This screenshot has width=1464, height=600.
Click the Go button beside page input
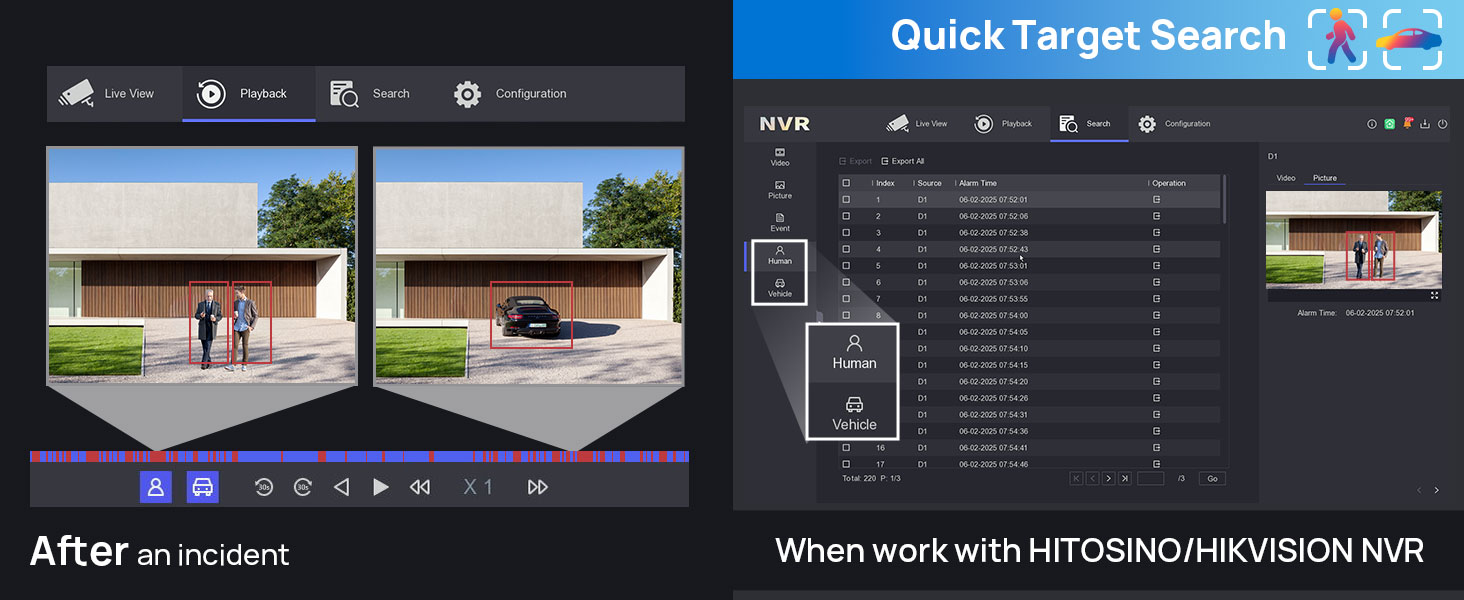(1212, 479)
